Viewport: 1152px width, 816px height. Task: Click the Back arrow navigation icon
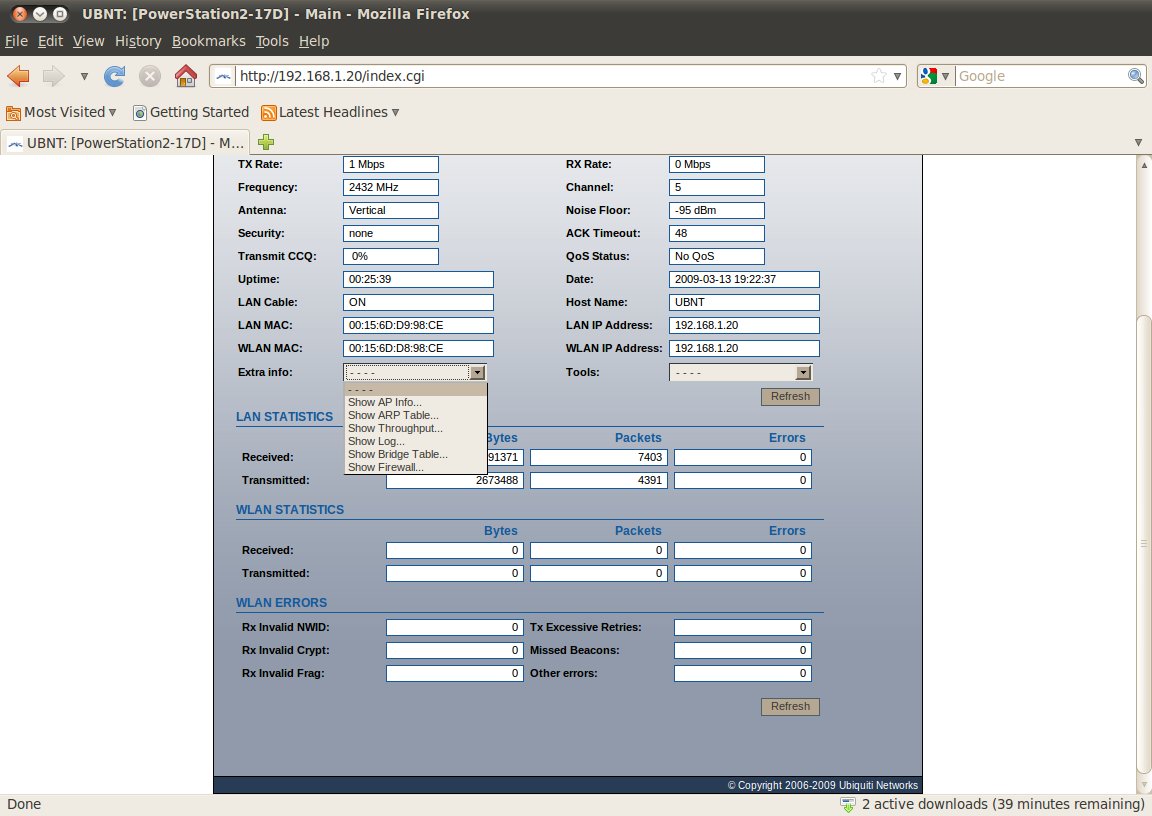[x=19, y=76]
